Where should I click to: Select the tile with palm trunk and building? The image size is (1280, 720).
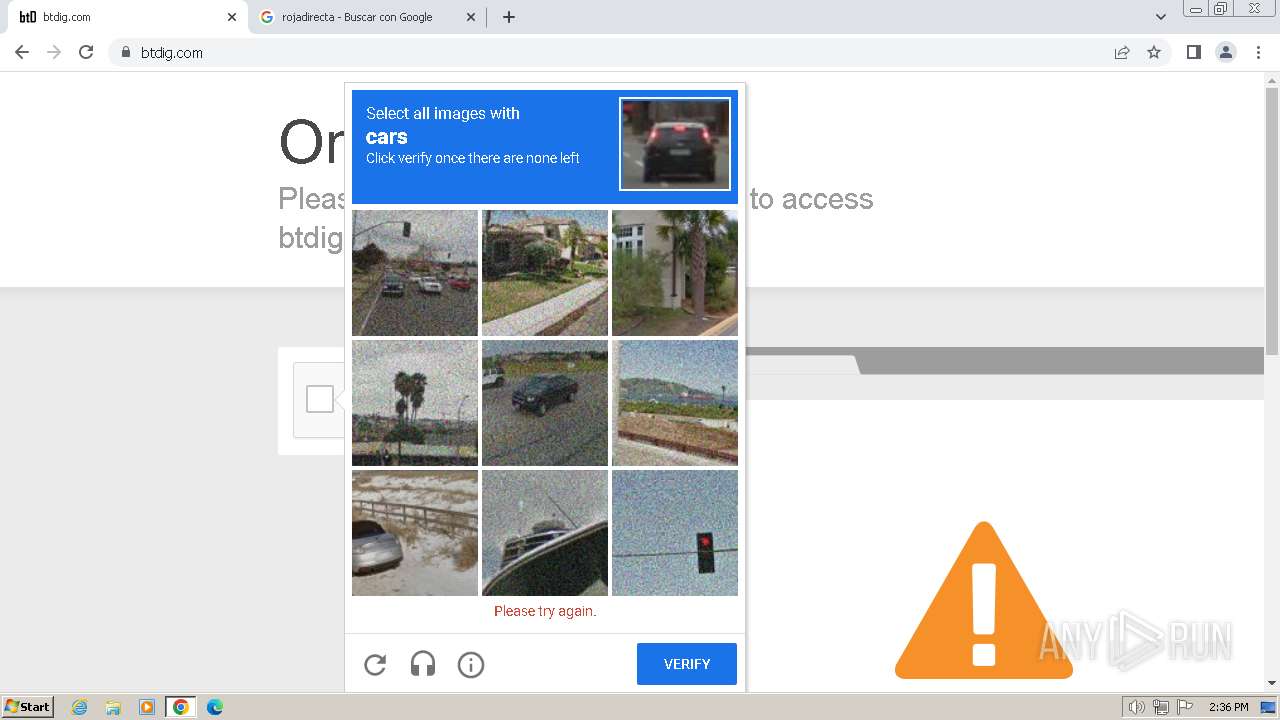tap(675, 273)
